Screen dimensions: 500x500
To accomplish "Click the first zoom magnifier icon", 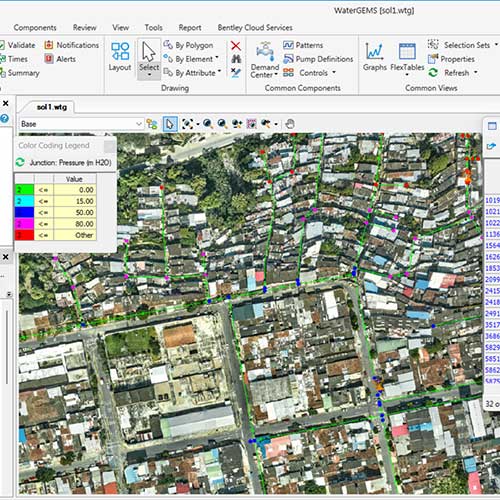I will coord(208,124).
